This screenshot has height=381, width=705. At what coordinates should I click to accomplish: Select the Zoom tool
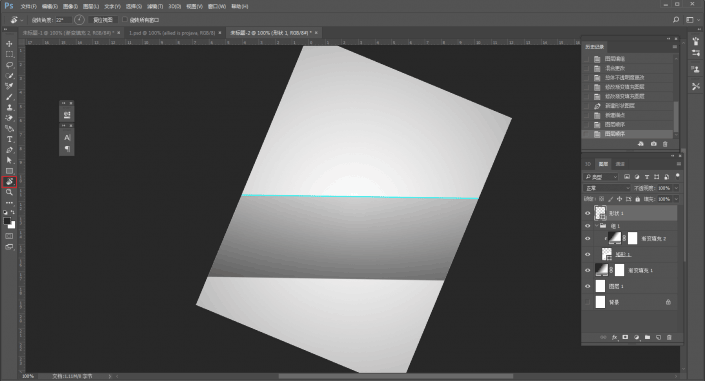(9, 193)
